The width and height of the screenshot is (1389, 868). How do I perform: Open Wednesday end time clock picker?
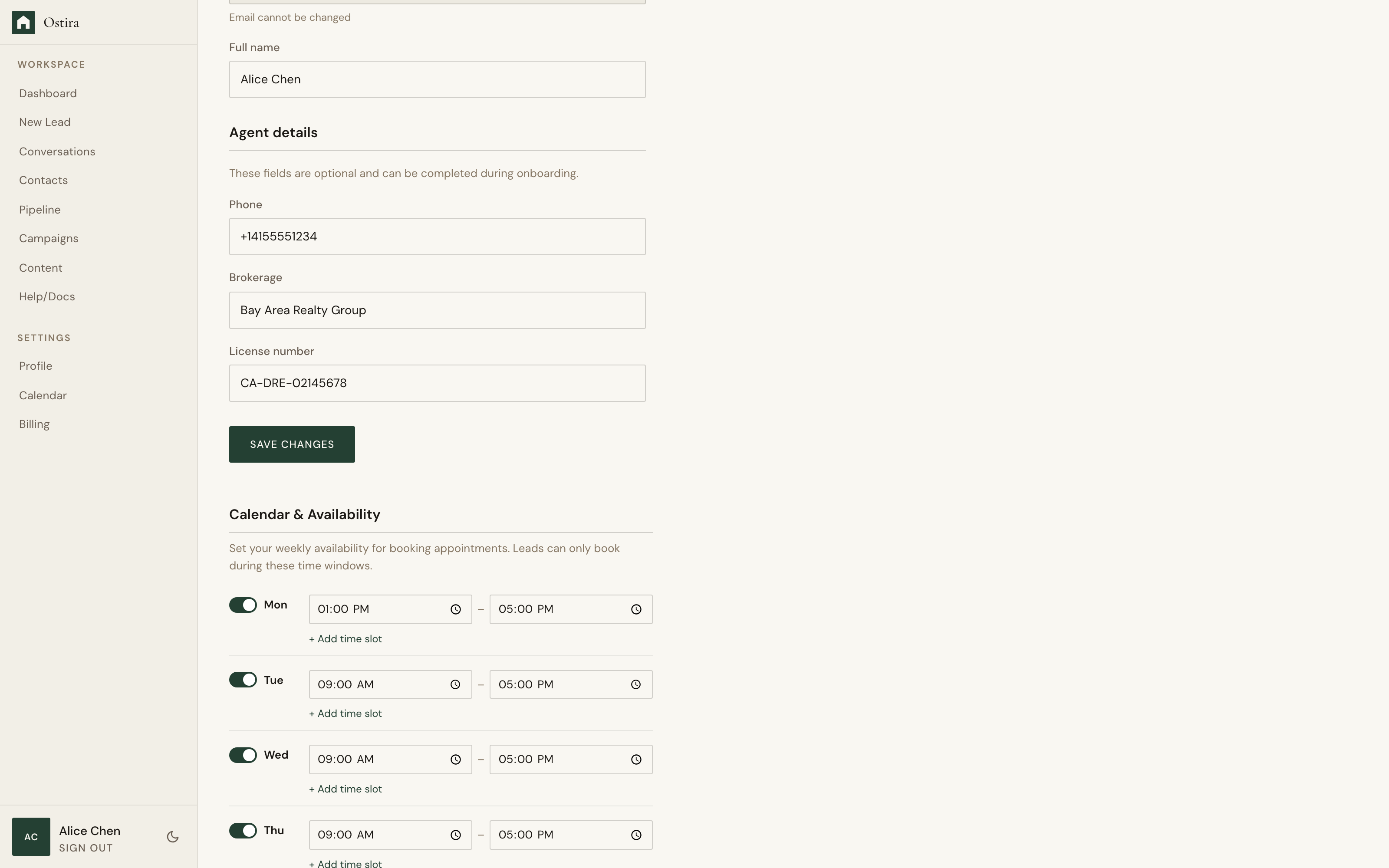tap(636, 759)
